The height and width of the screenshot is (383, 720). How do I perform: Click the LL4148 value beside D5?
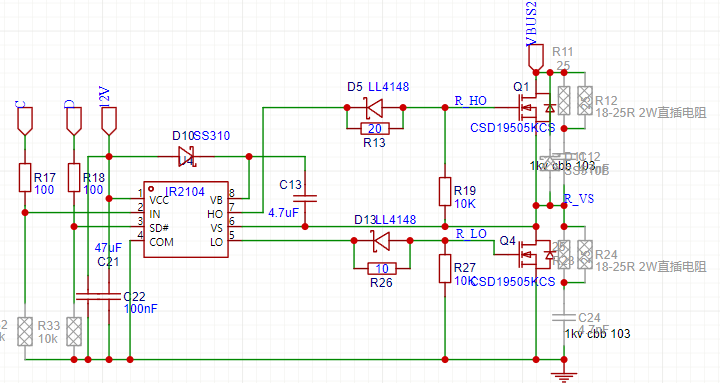(x=388, y=87)
